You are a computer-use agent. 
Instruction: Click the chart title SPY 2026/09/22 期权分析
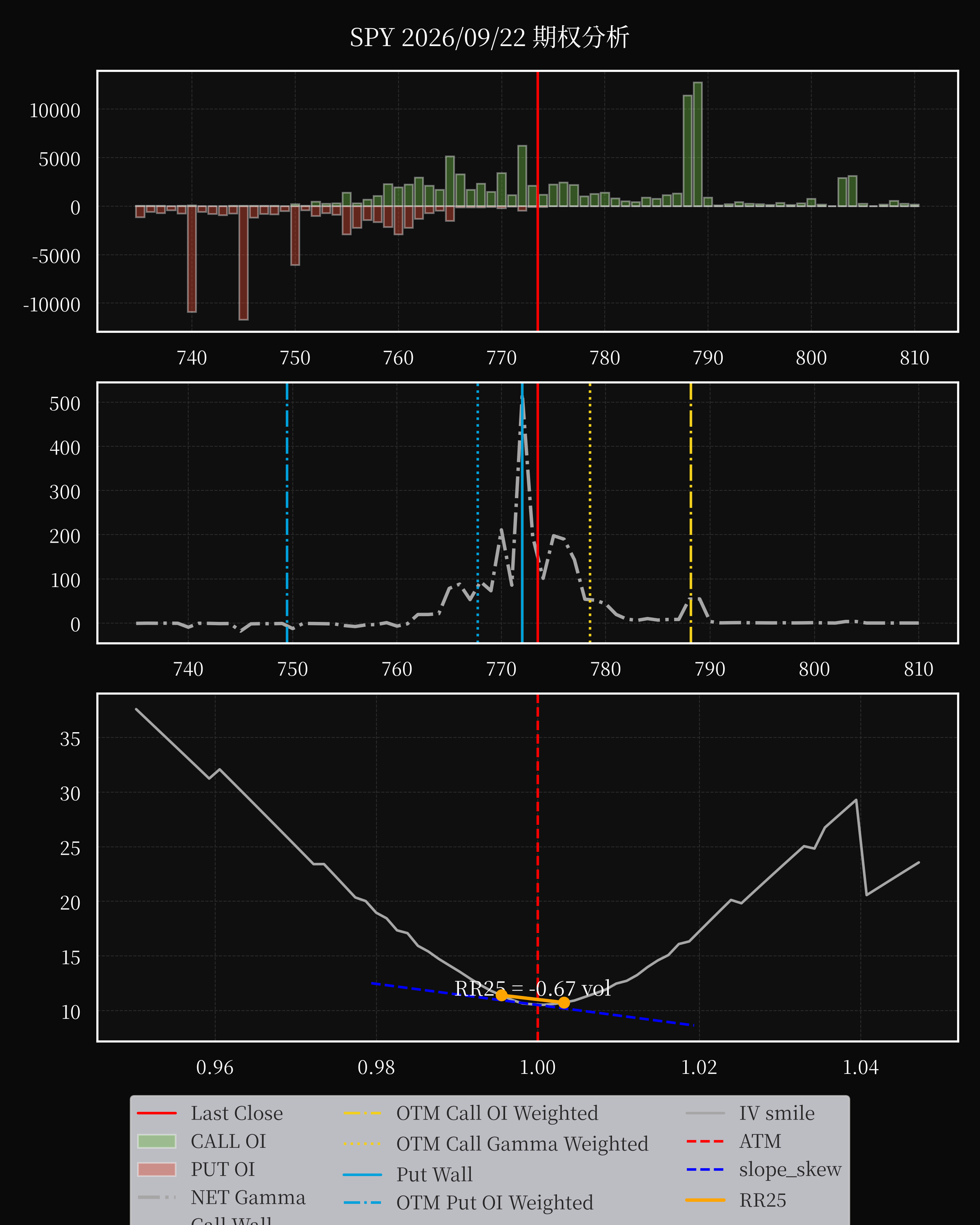[489, 38]
